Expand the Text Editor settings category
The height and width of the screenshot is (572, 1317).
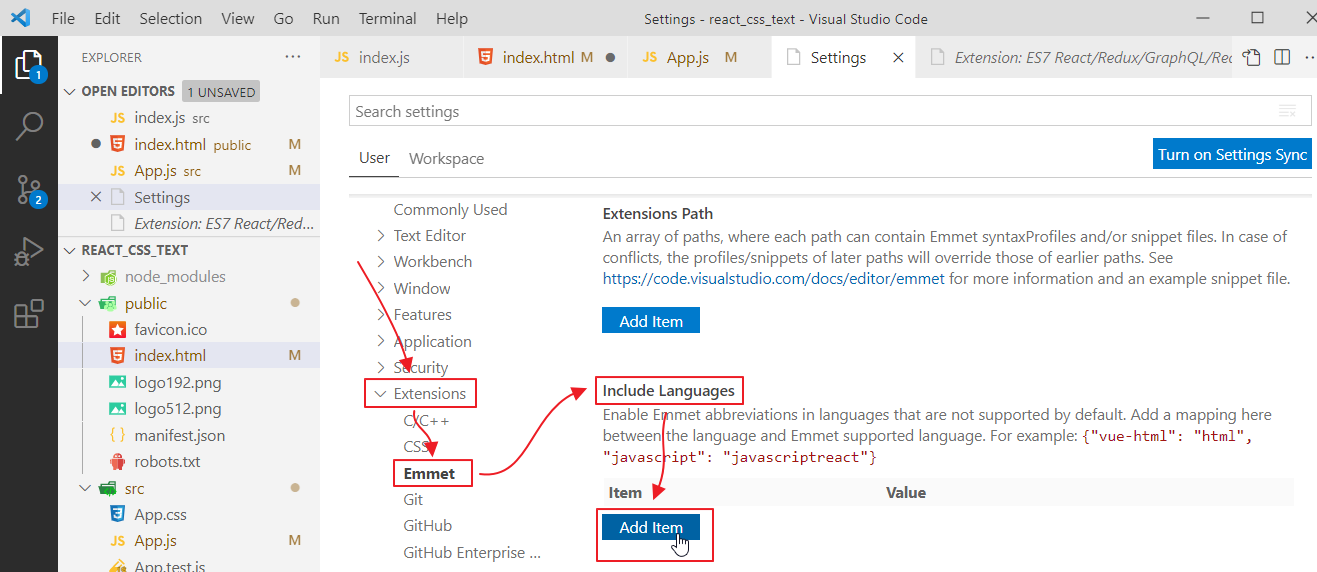pyautogui.click(x=380, y=236)
